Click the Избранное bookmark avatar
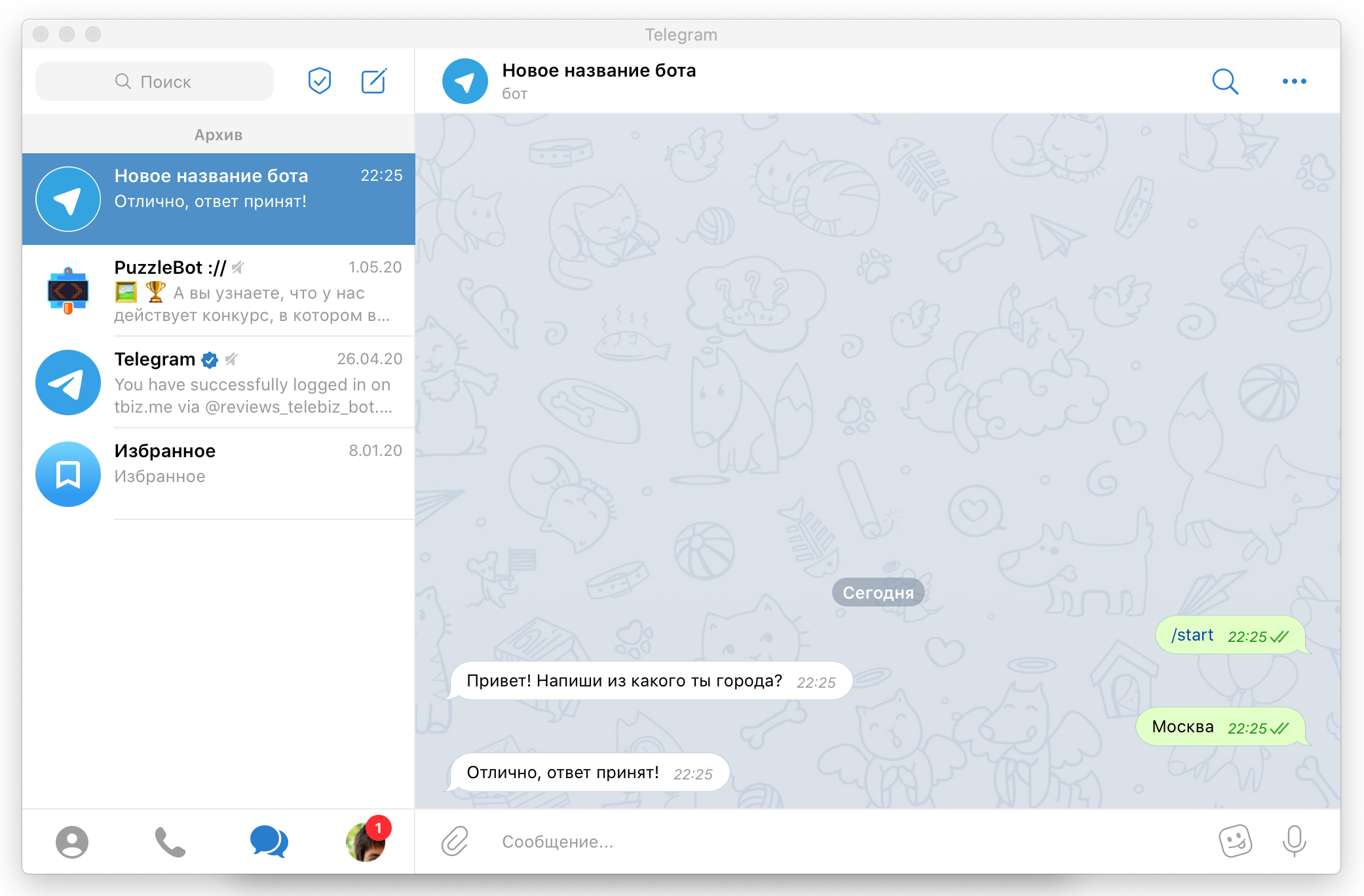Screen dimensions: 1364x896 (x=68, y=474)
